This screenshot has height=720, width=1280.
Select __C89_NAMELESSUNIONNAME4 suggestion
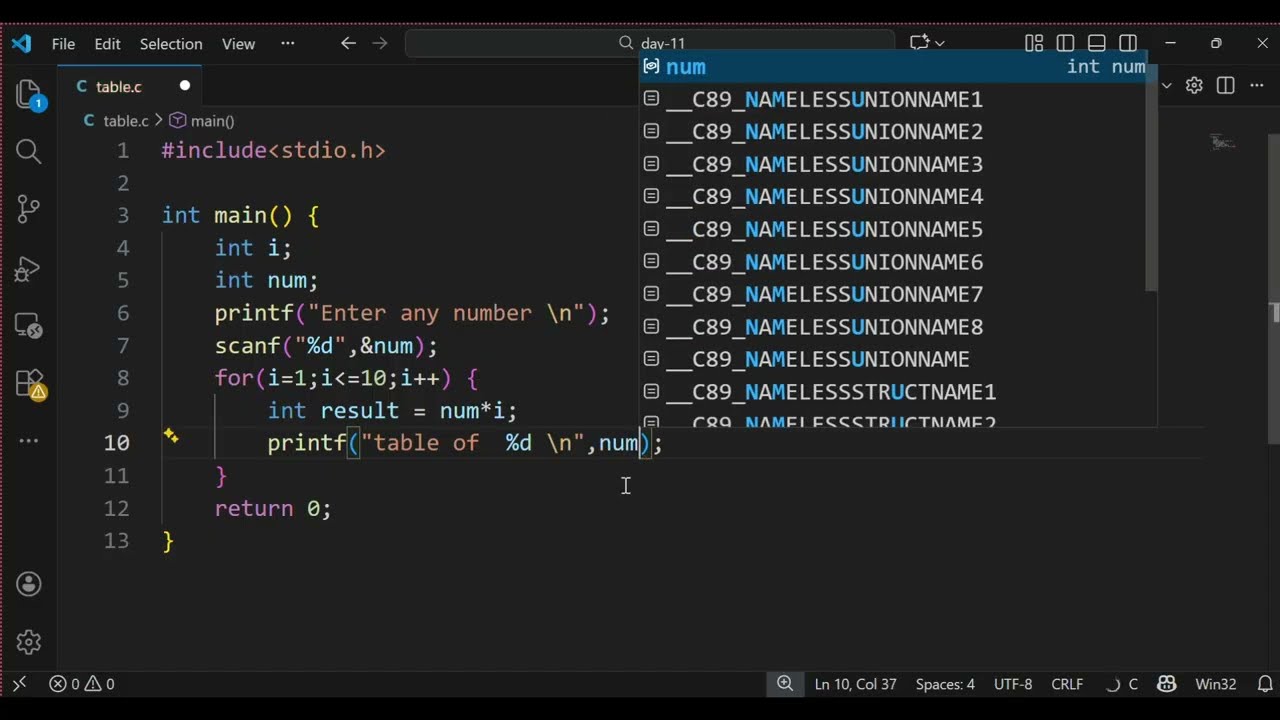[x=893, y=197]
